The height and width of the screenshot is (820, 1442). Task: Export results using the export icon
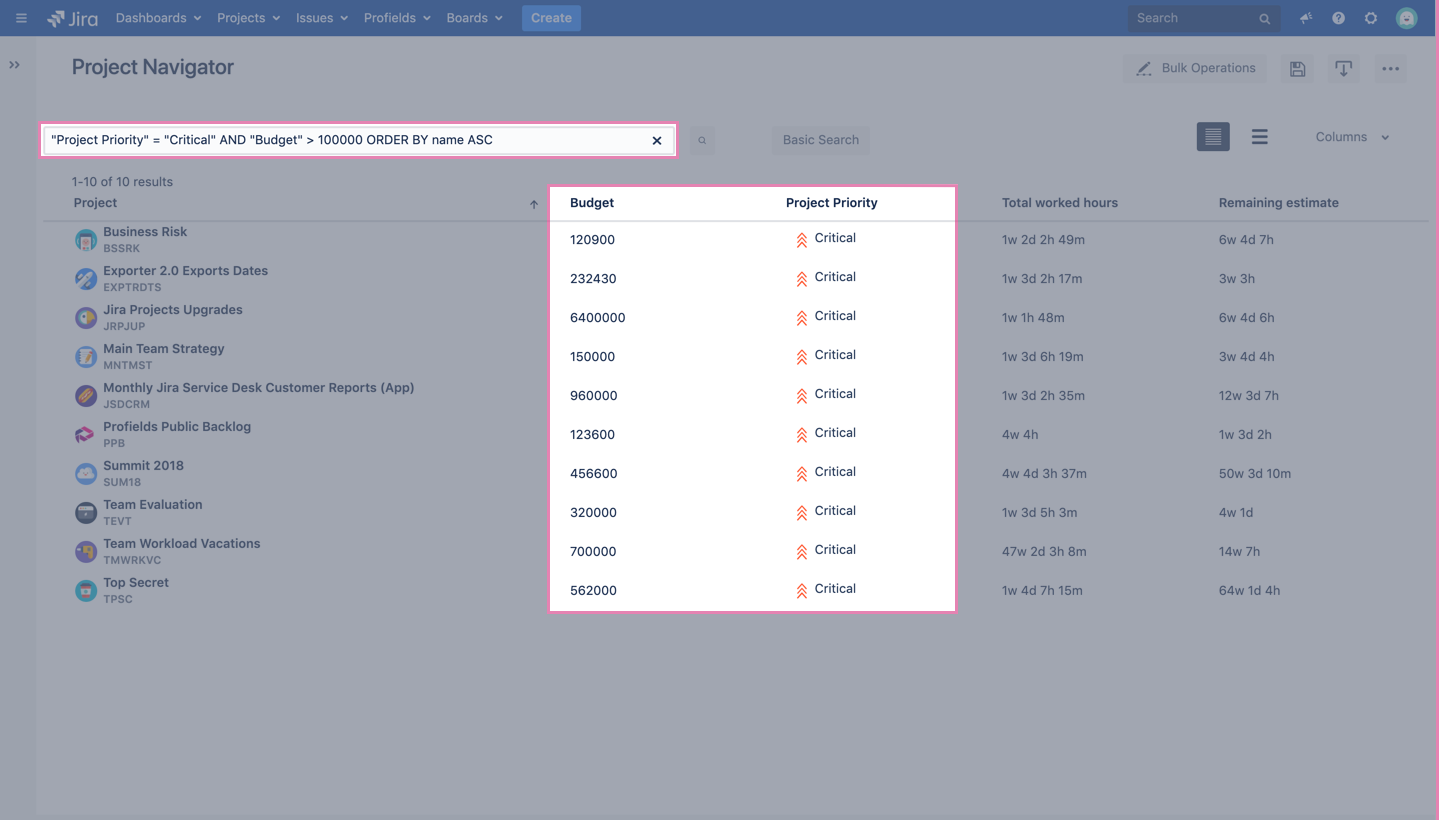coord(1343,68)
